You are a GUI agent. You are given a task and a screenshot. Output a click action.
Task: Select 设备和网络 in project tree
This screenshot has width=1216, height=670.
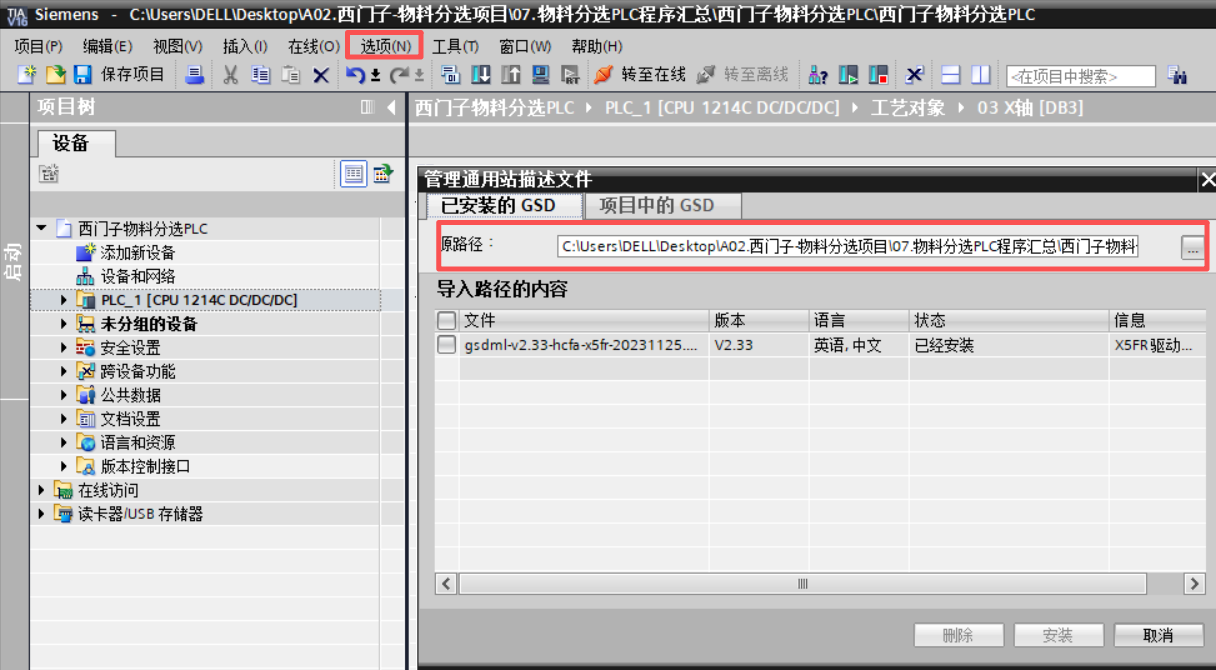(x=126, y=277)
